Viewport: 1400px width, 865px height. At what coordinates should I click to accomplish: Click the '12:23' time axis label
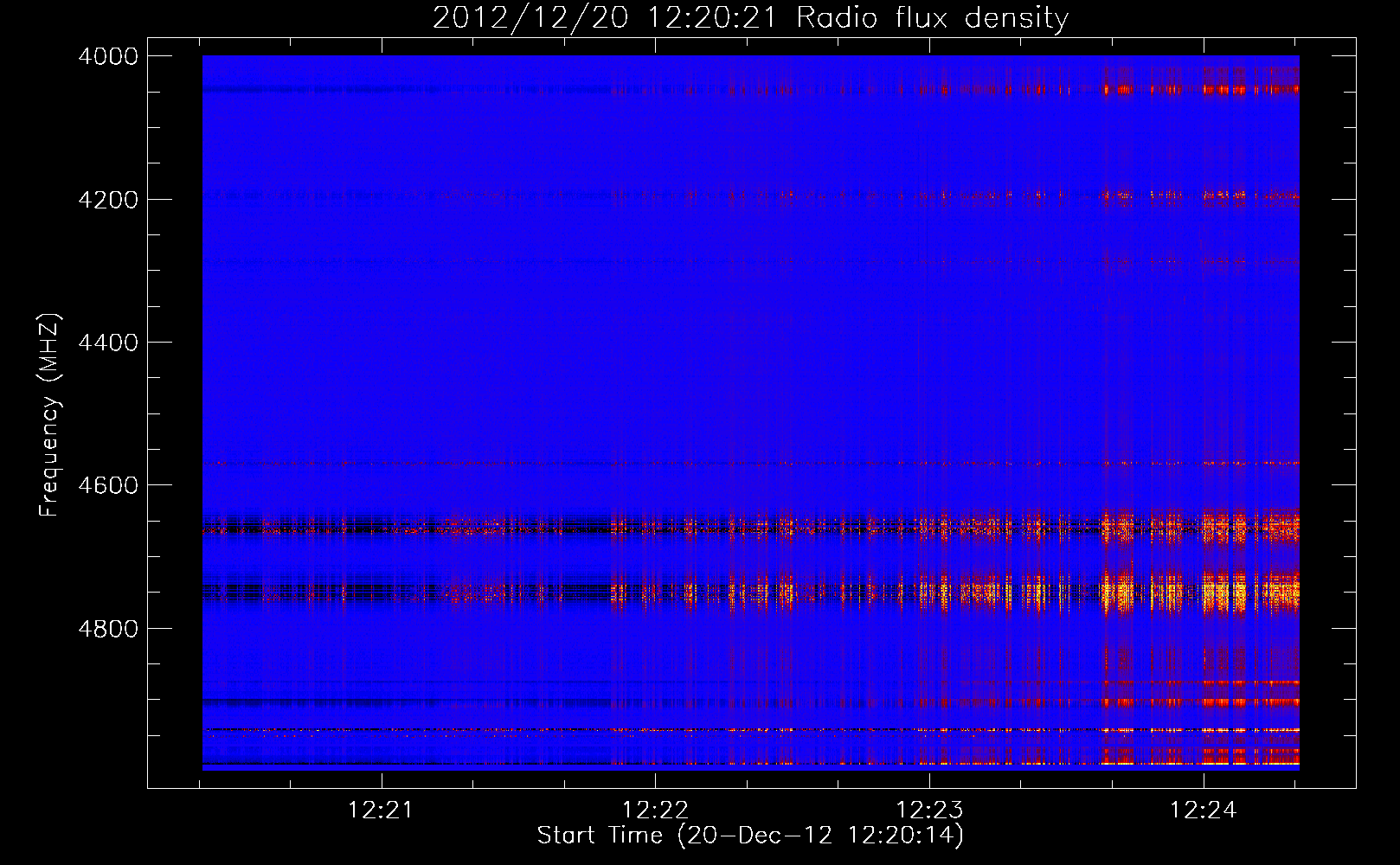pos(929,811)
